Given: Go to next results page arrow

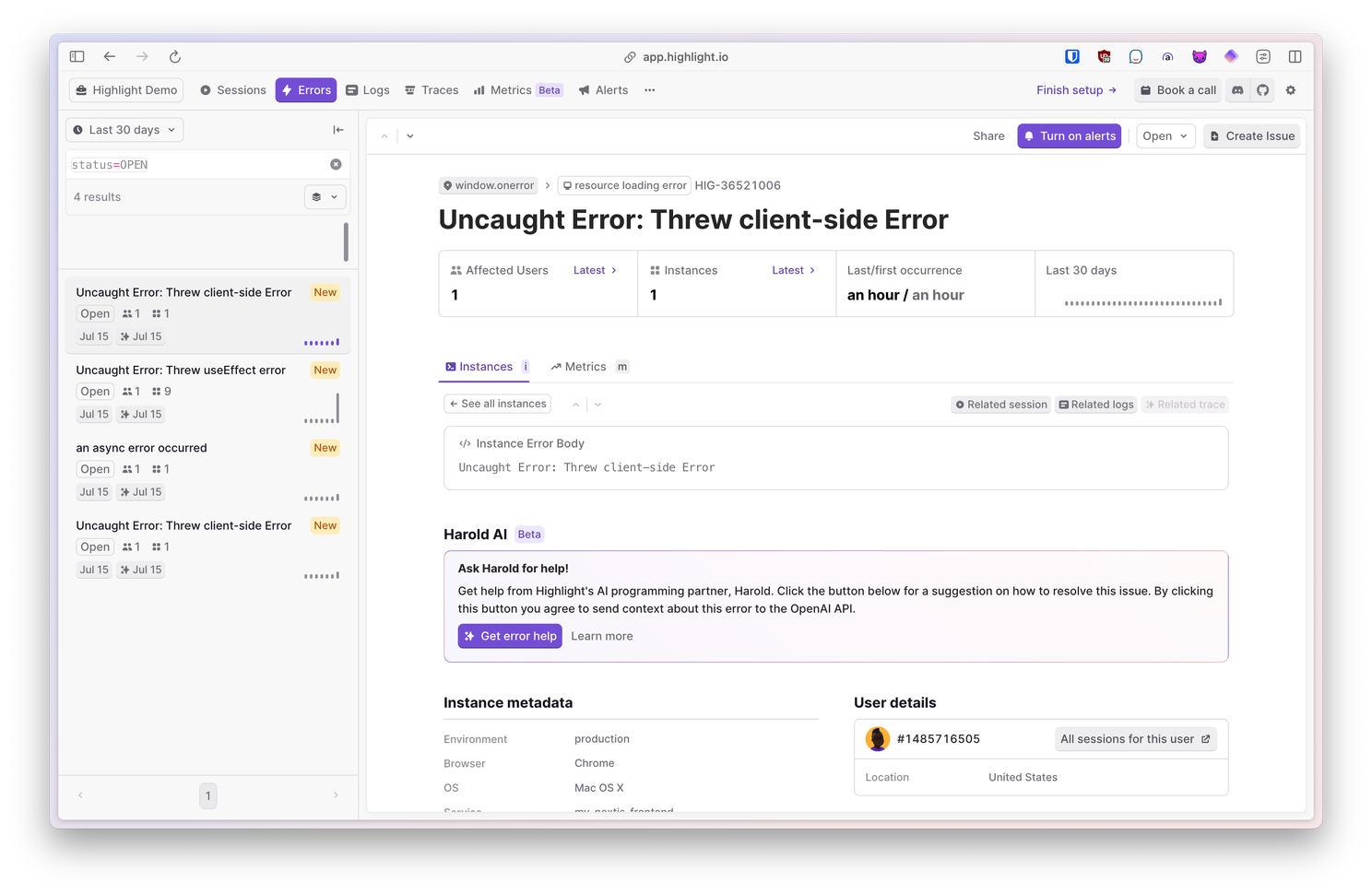Looking at the screenshot, I should [336, 795].
